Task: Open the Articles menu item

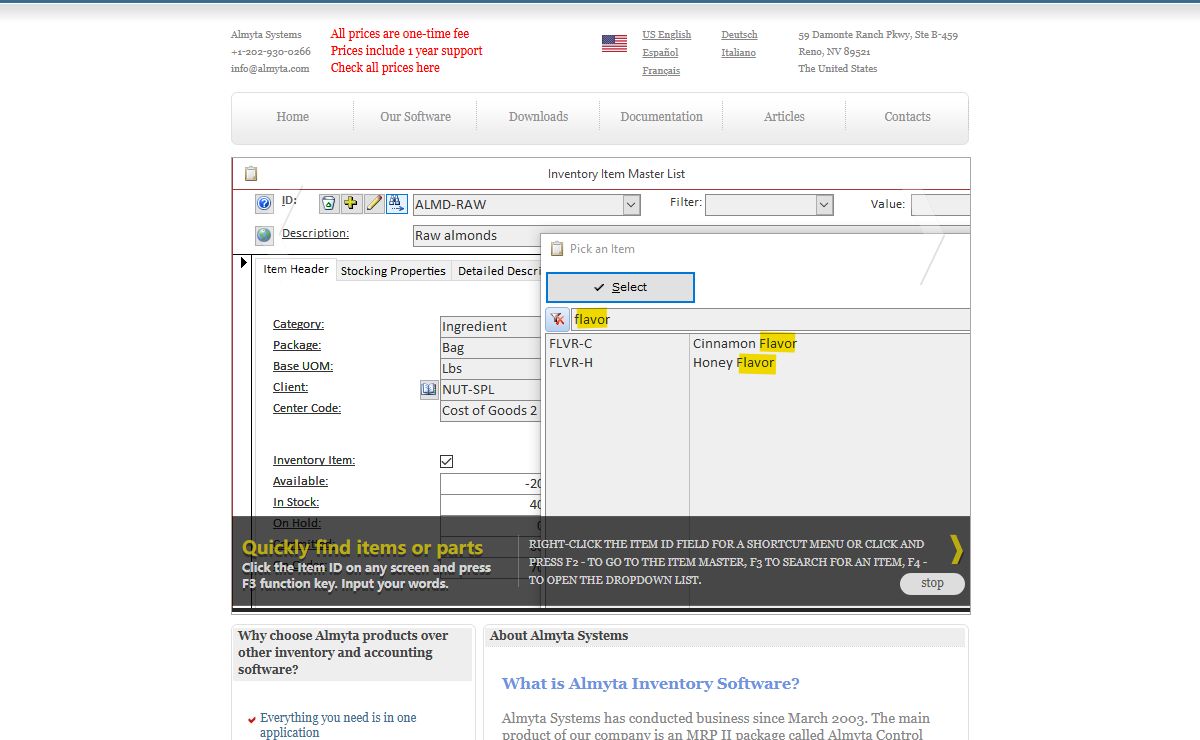Action: tap(784, 117)
